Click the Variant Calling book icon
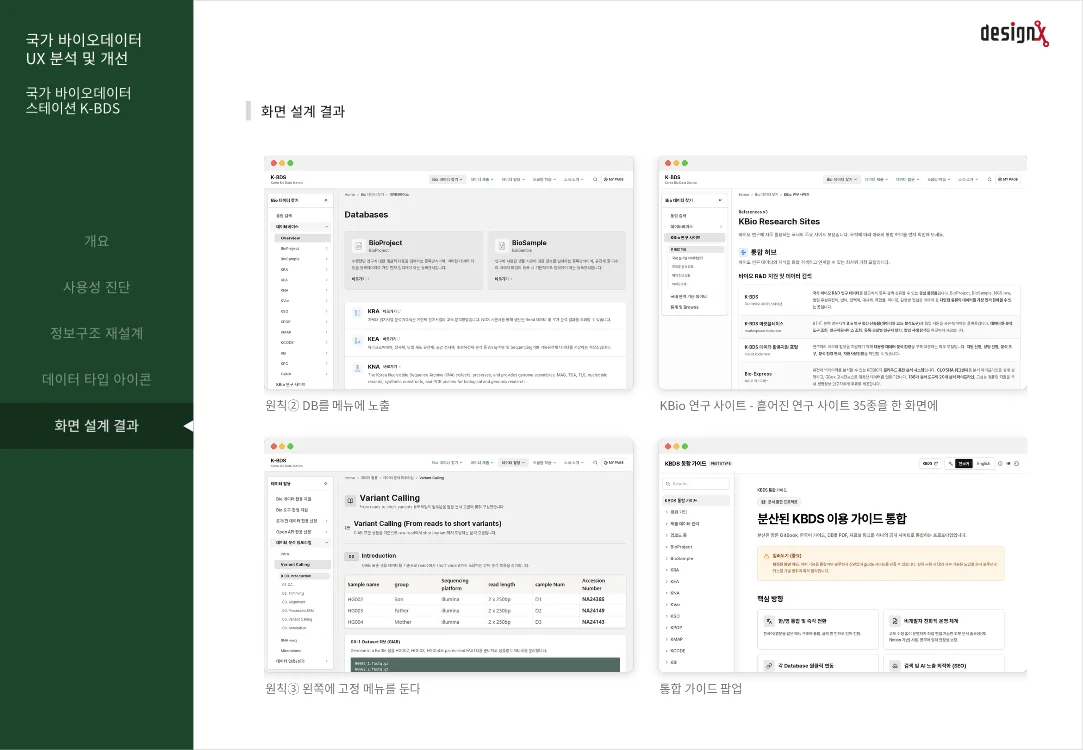 [x=351, y=500]
